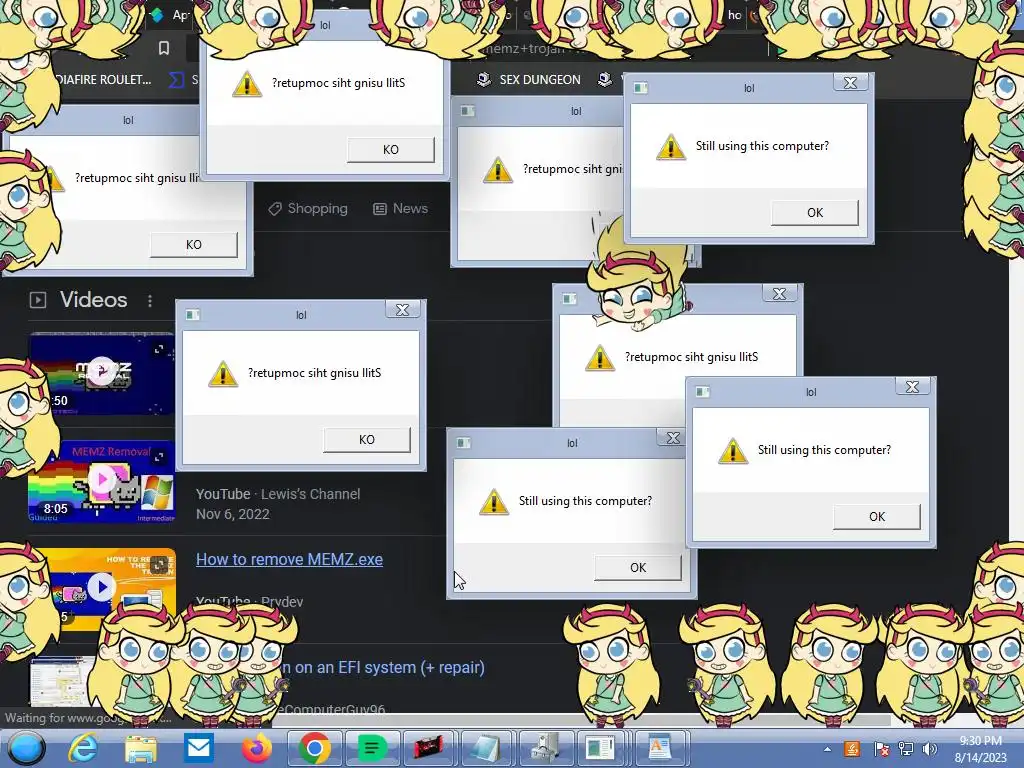Click the bookmark icon in browser toolbar
This screenshot has width=1024, height=768.
coord(164,48)
